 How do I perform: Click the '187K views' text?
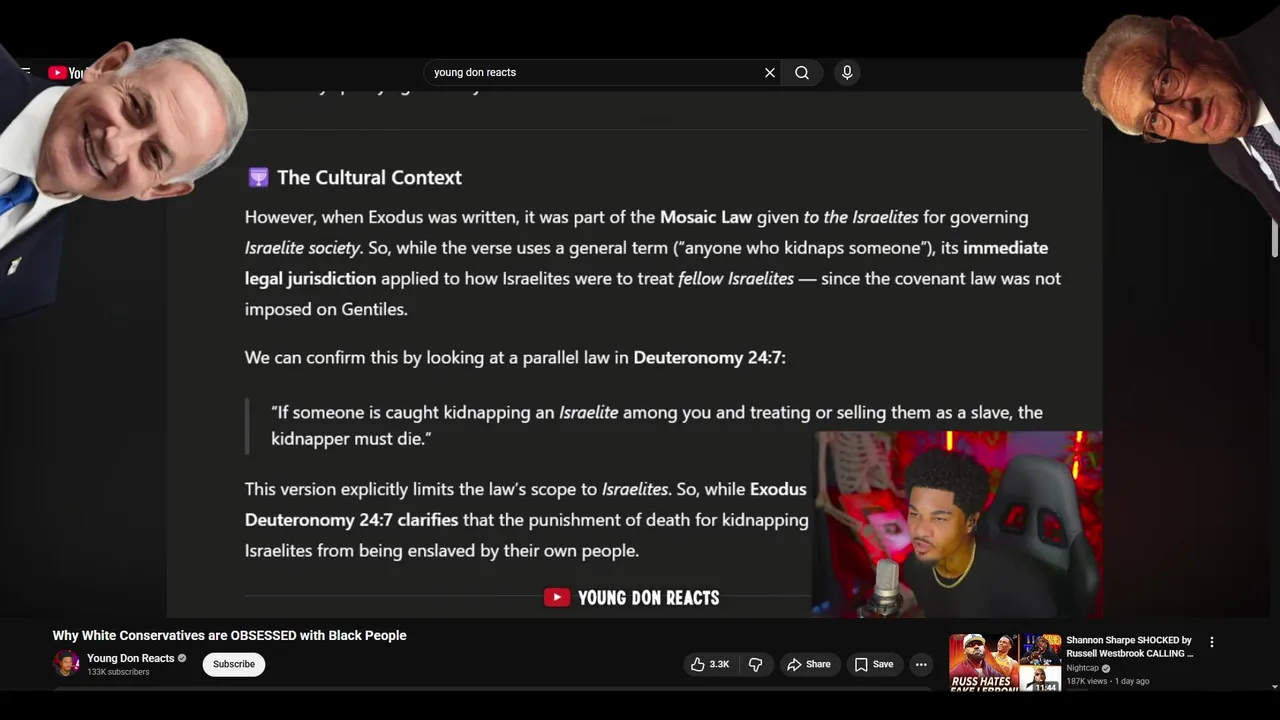(1087, 681)
